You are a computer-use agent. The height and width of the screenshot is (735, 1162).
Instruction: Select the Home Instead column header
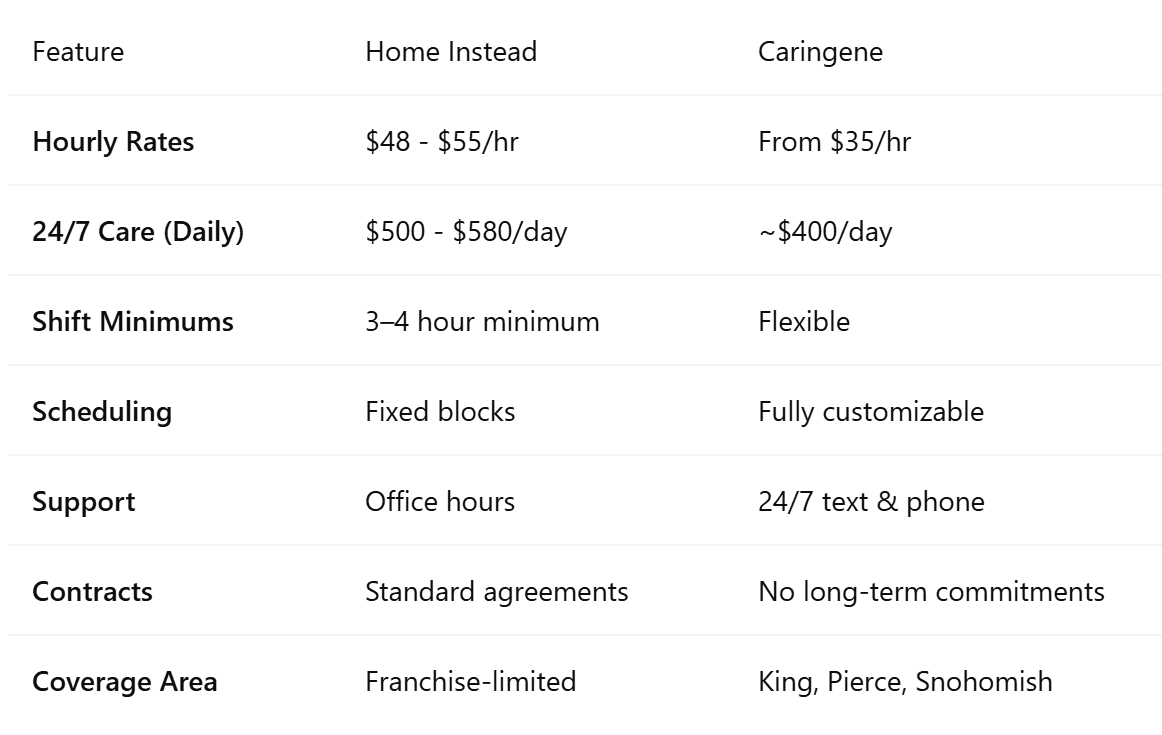(x=451, y=52)
